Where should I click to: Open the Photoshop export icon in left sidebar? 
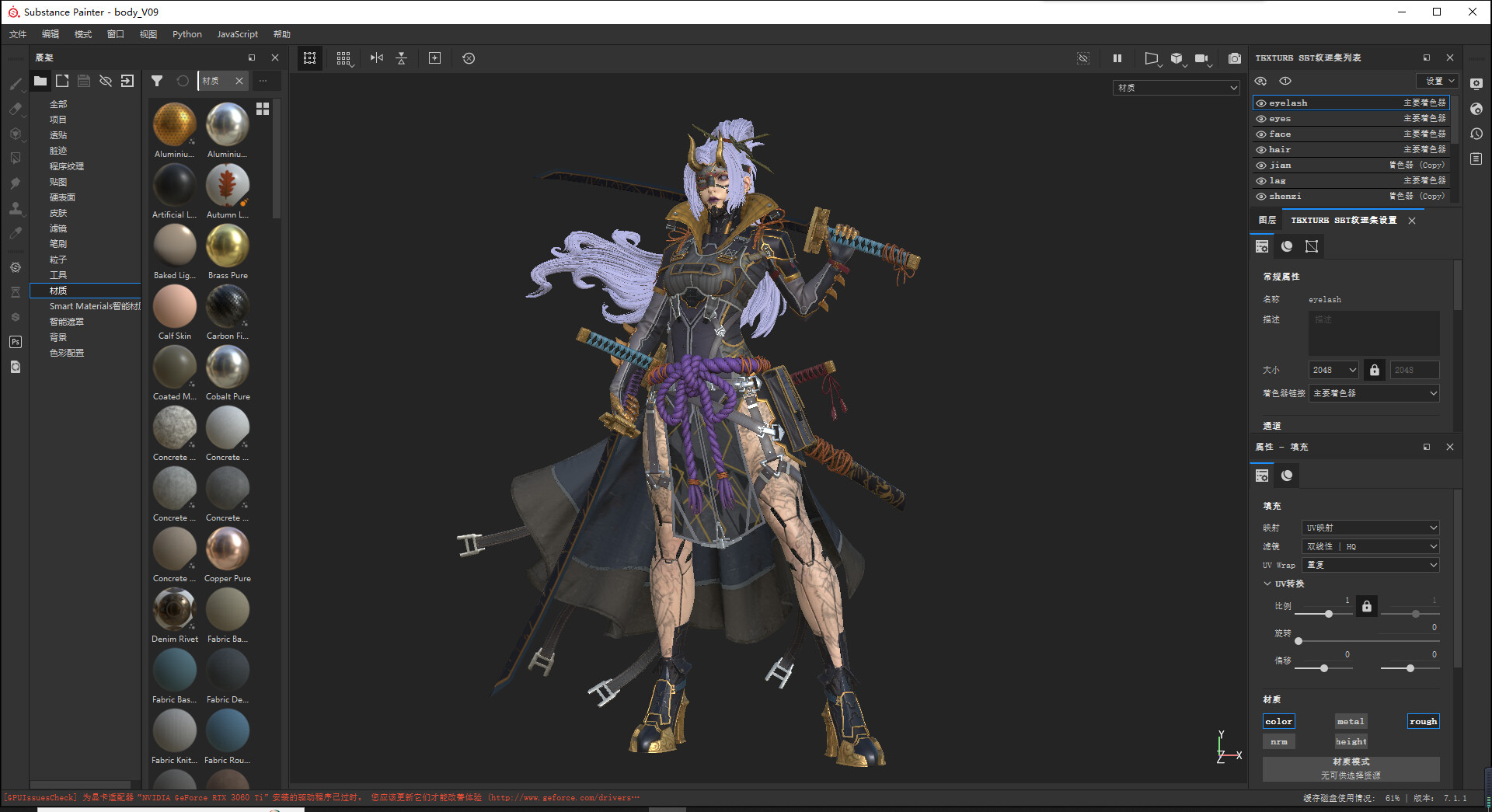tap(16, 341)
